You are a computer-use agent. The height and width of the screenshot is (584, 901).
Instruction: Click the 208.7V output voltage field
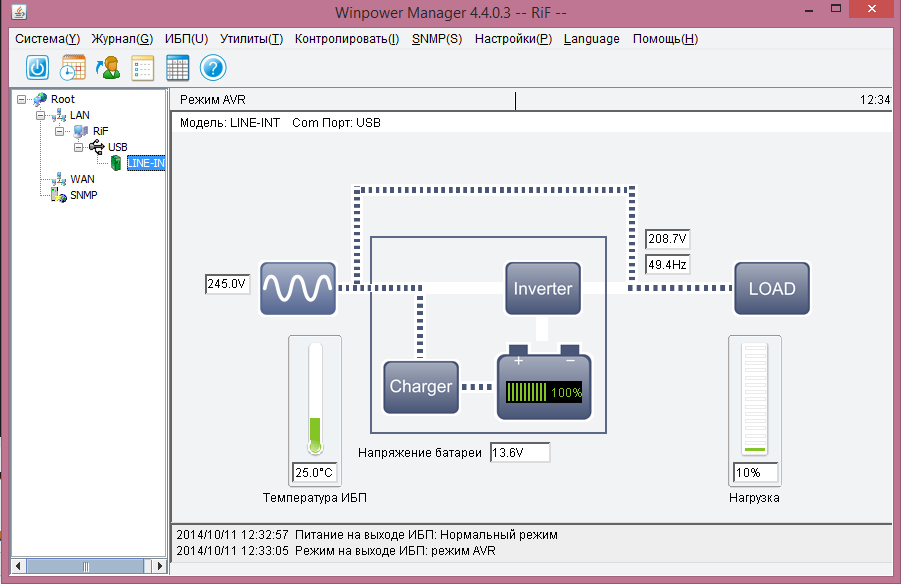coord(668,239)
